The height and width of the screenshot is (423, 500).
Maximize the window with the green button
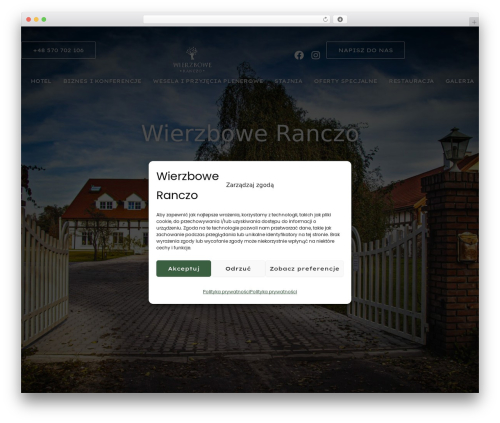[x=44, y=19]
